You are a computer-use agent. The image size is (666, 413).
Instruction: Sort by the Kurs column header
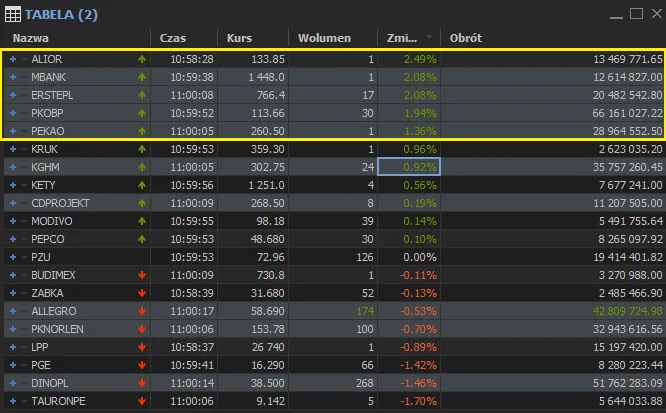pyautogui.click(x=240, y=38)
